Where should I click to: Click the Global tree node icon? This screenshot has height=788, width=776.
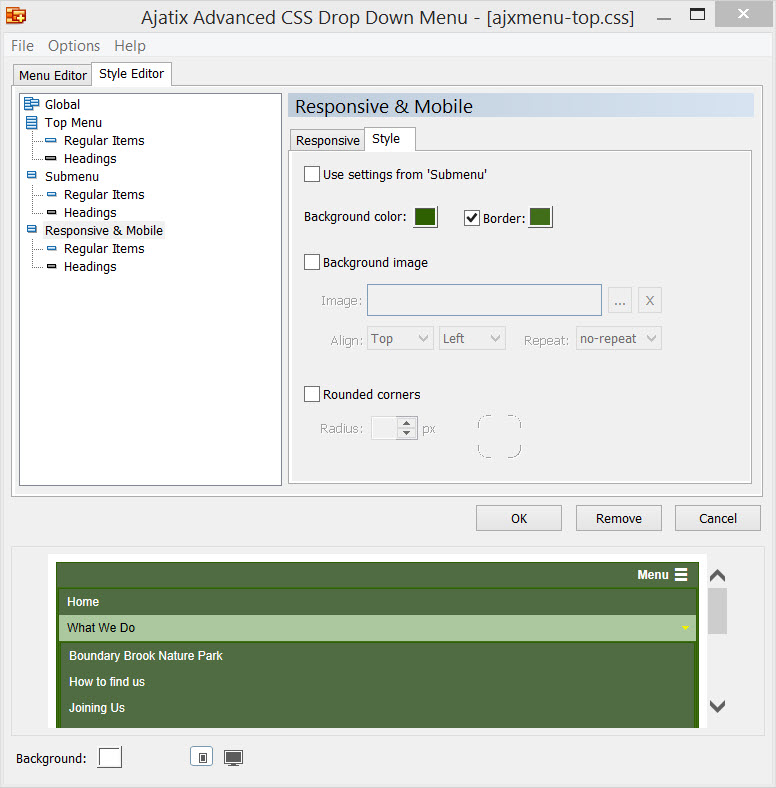click(32, 104)
